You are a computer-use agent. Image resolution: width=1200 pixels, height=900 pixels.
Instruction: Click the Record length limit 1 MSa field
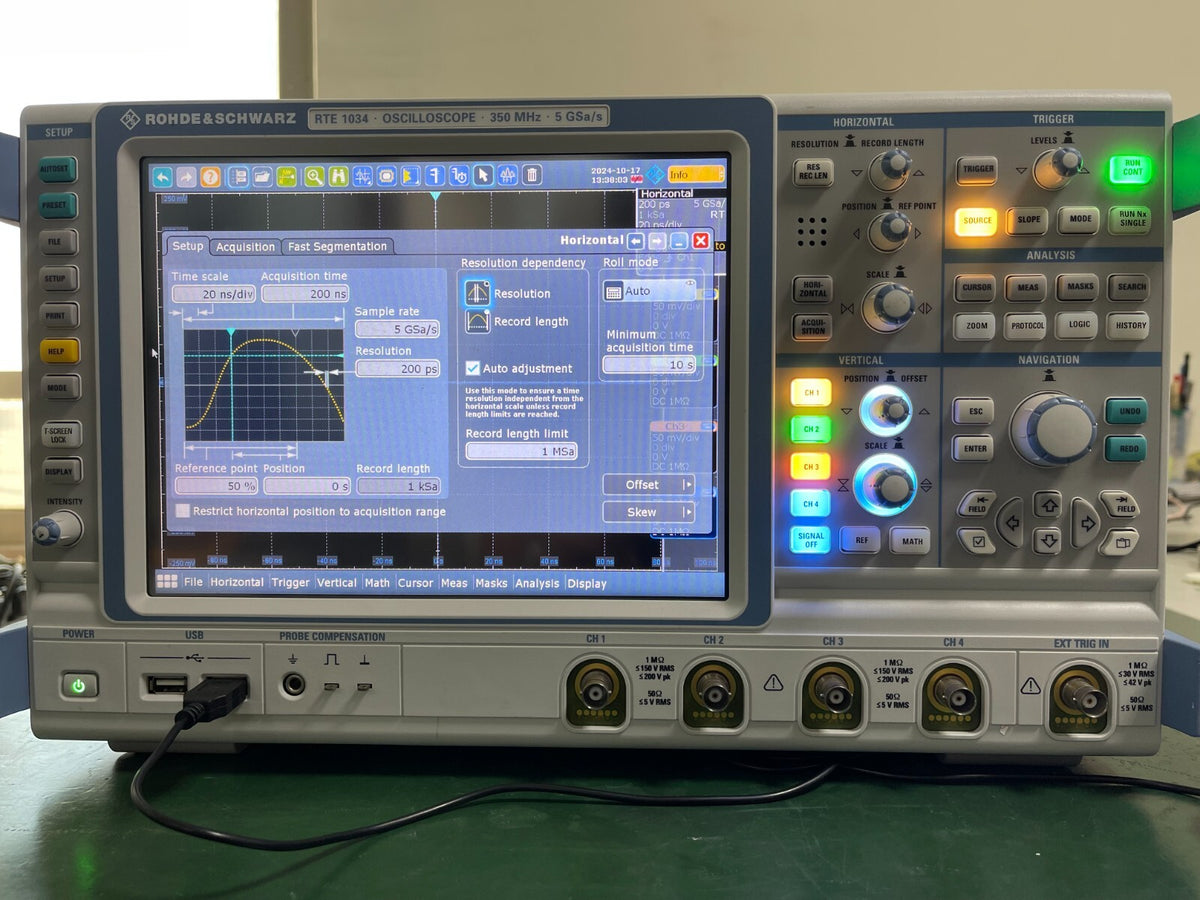click(x=522, y=451)
